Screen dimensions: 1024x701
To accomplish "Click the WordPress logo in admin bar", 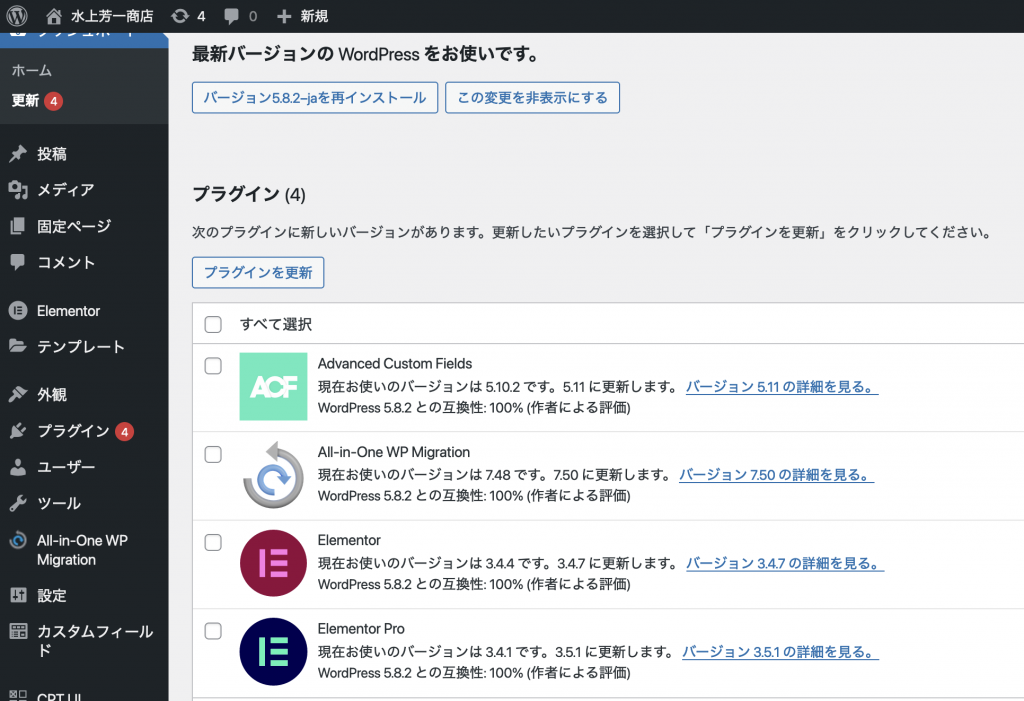I will 17,16.
